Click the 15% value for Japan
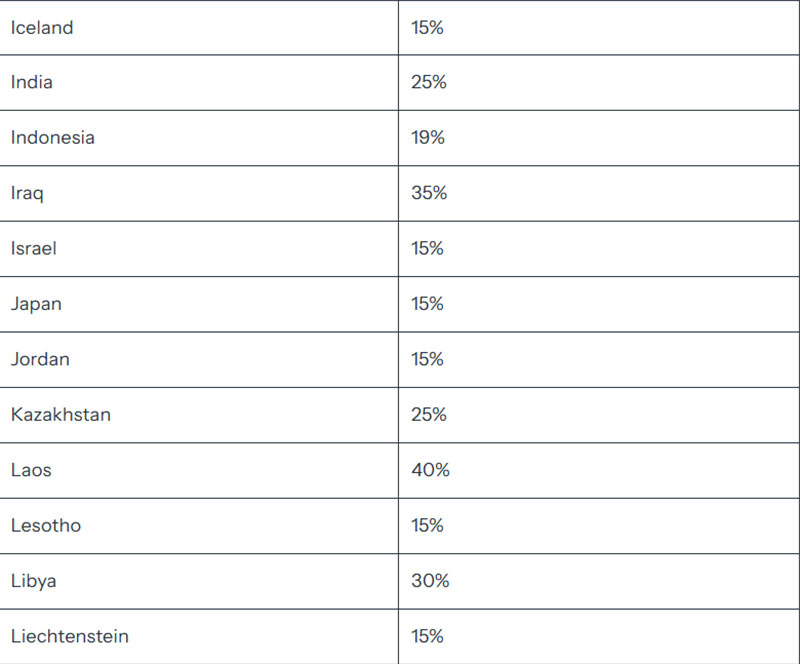 click(428, 304)
